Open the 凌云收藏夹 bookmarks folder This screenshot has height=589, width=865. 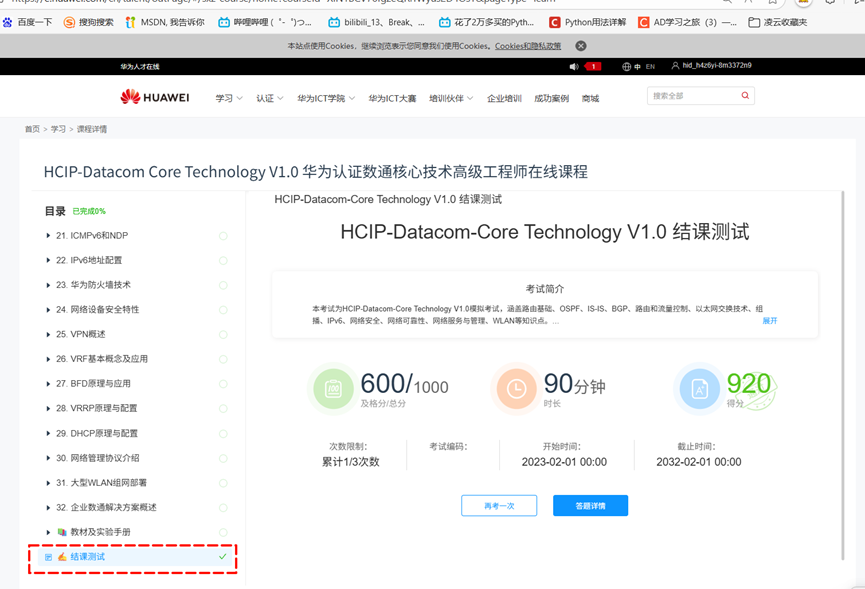[x=778, y=23]
